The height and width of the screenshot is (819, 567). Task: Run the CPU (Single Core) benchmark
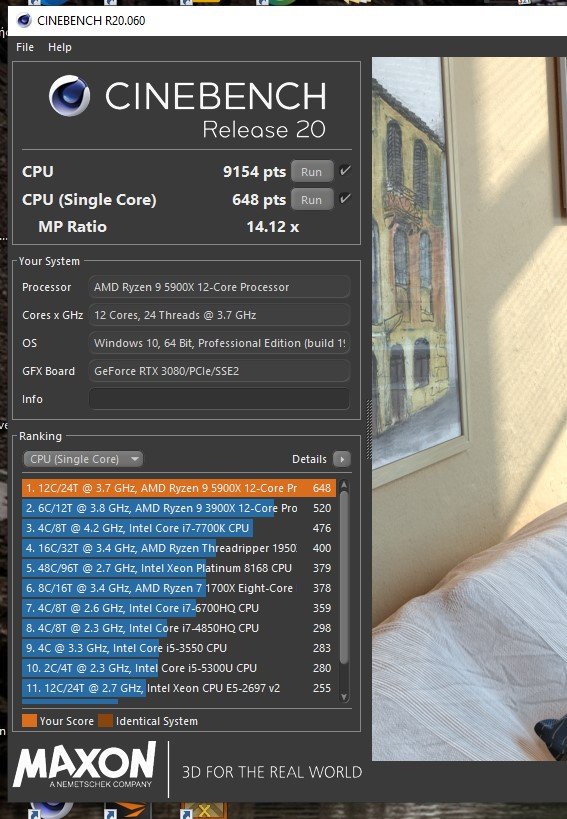[312, 200]
